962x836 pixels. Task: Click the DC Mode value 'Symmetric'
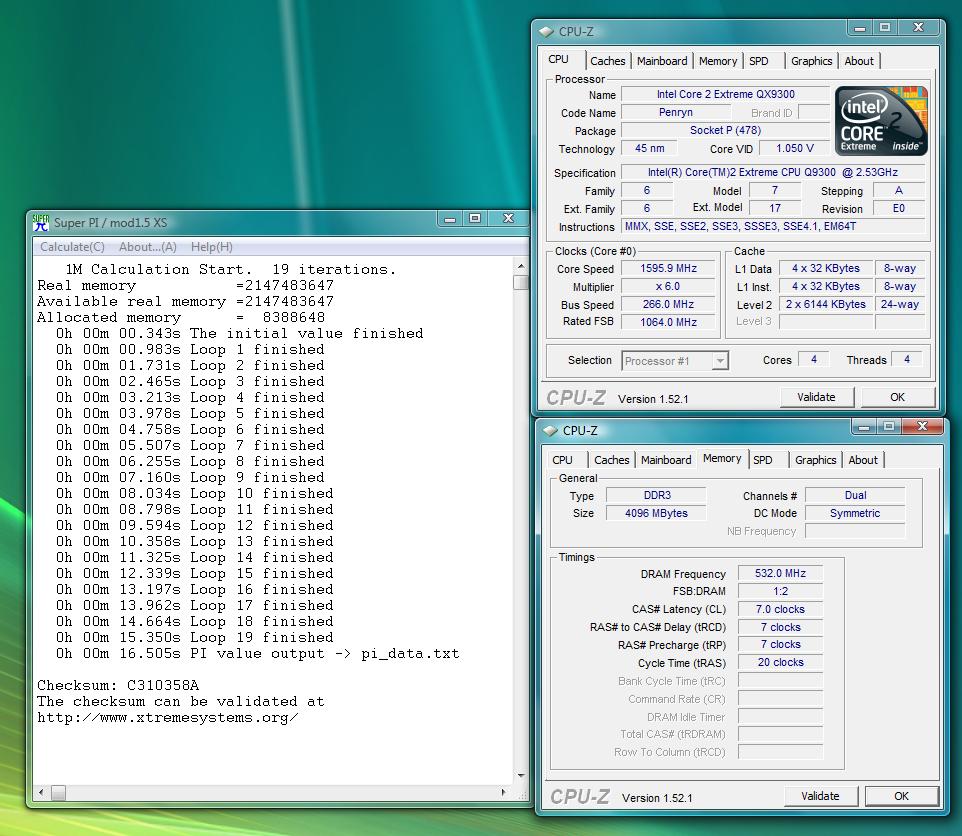pos(855,513)
